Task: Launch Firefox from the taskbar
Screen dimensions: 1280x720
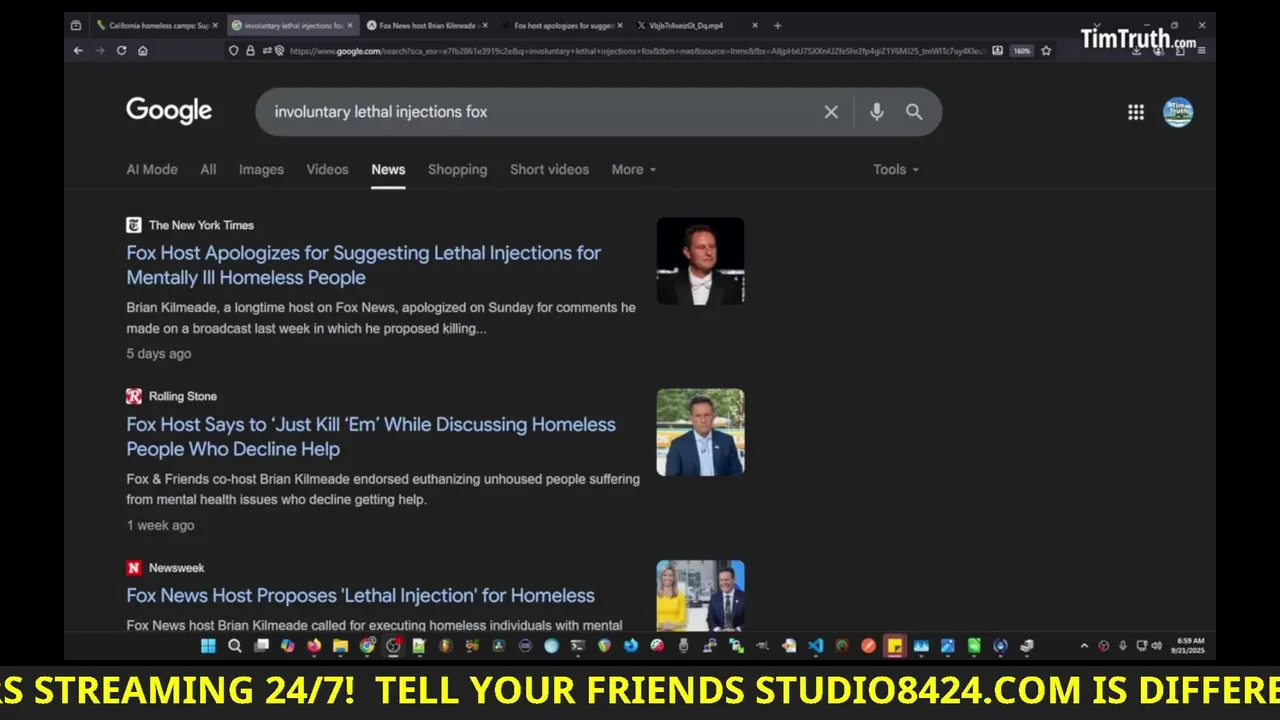Action: [x=314, y=646]
